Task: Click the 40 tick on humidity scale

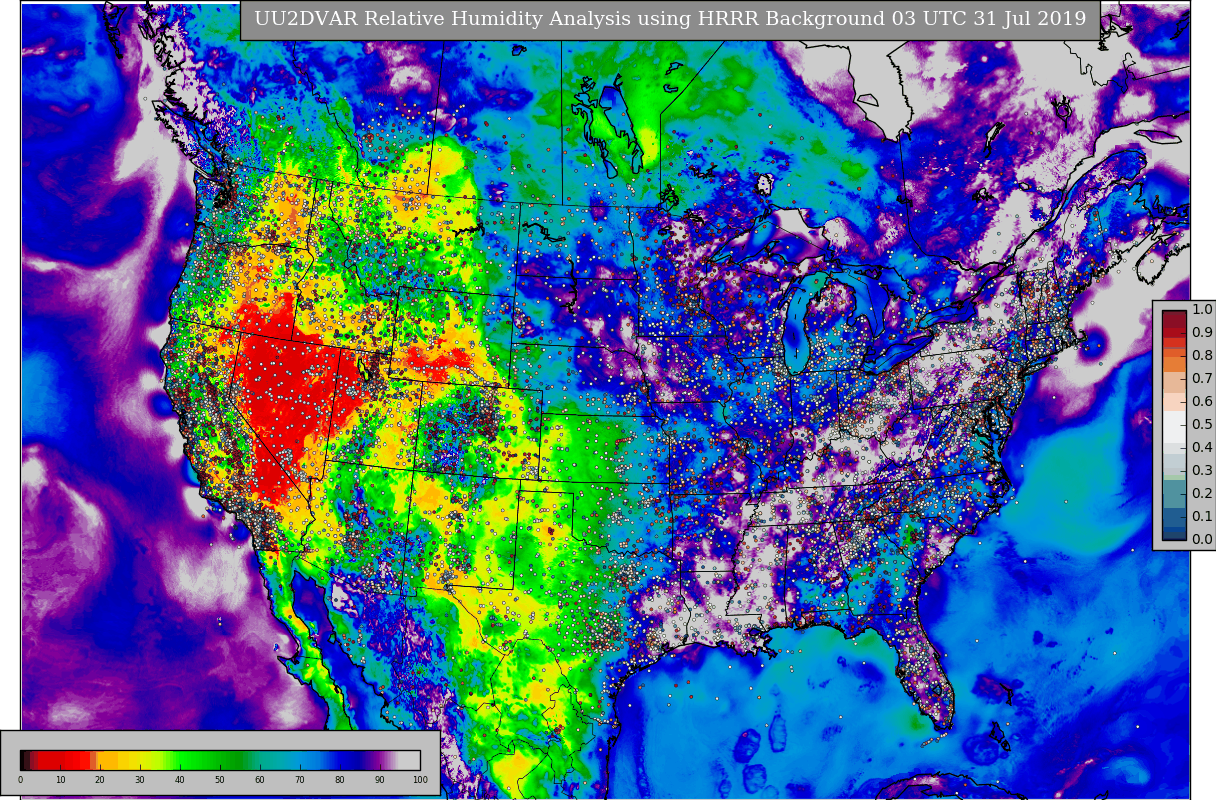Action: (180, 780)
